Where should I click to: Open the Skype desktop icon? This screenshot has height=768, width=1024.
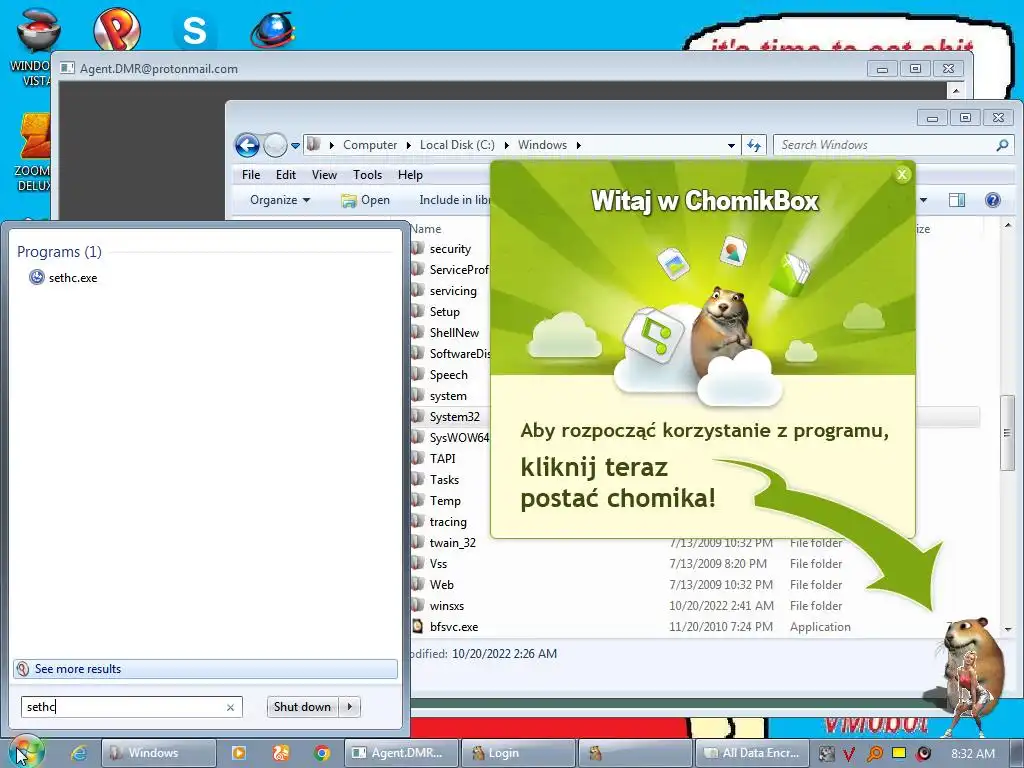click(194, 29)
